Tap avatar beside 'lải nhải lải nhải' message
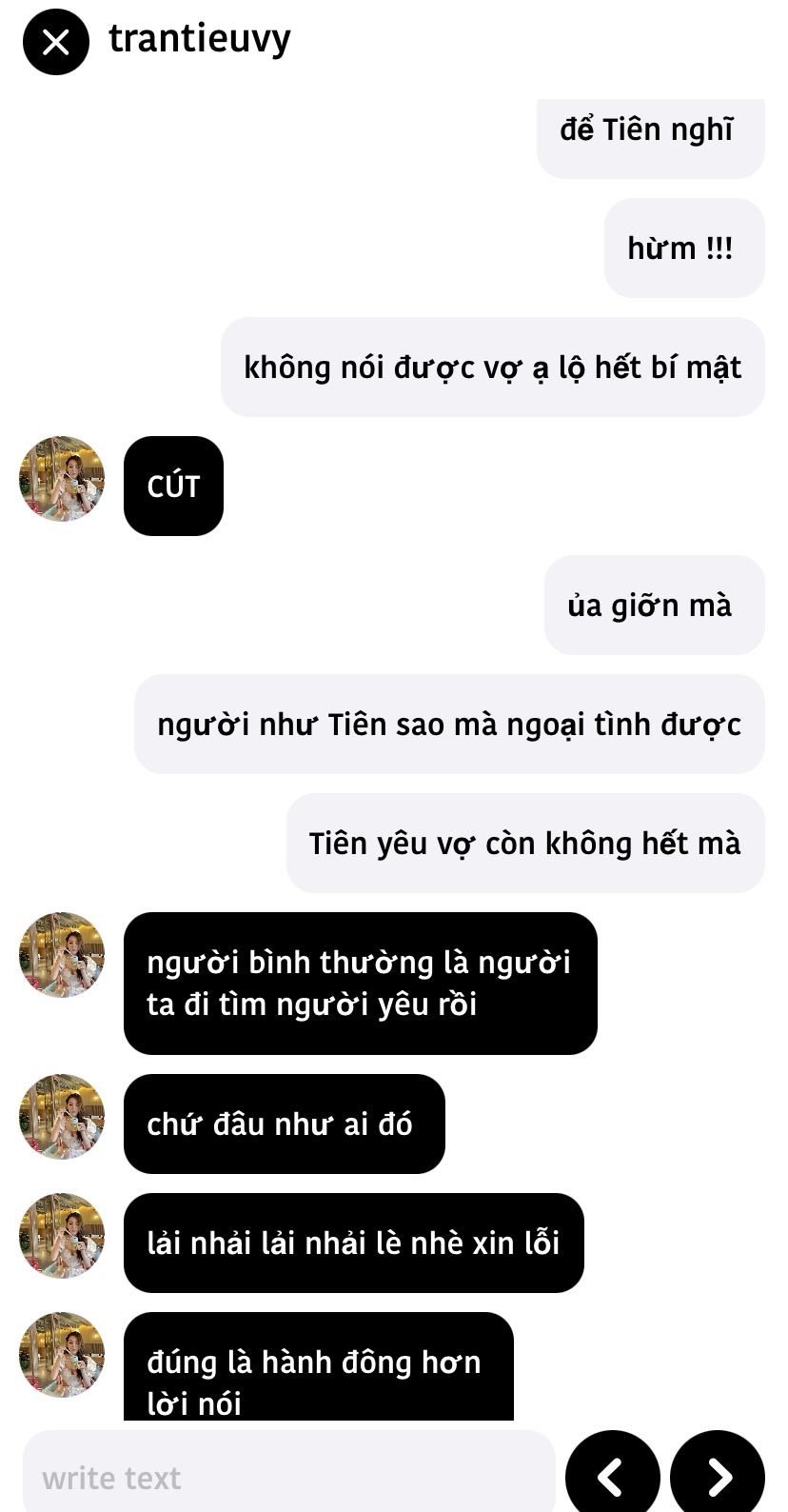Viewport: 788px width, 1512px height. click(62, 1236)
